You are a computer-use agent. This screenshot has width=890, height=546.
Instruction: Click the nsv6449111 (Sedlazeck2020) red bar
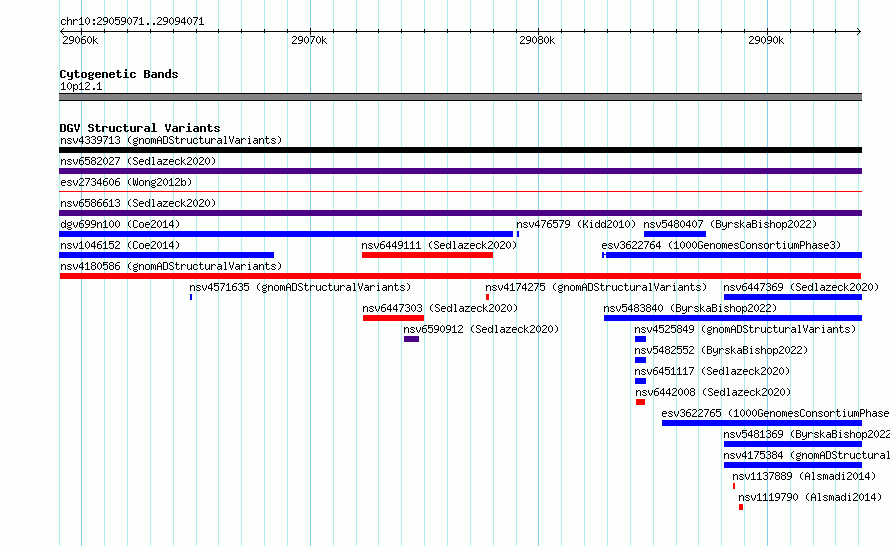point(427,255)
